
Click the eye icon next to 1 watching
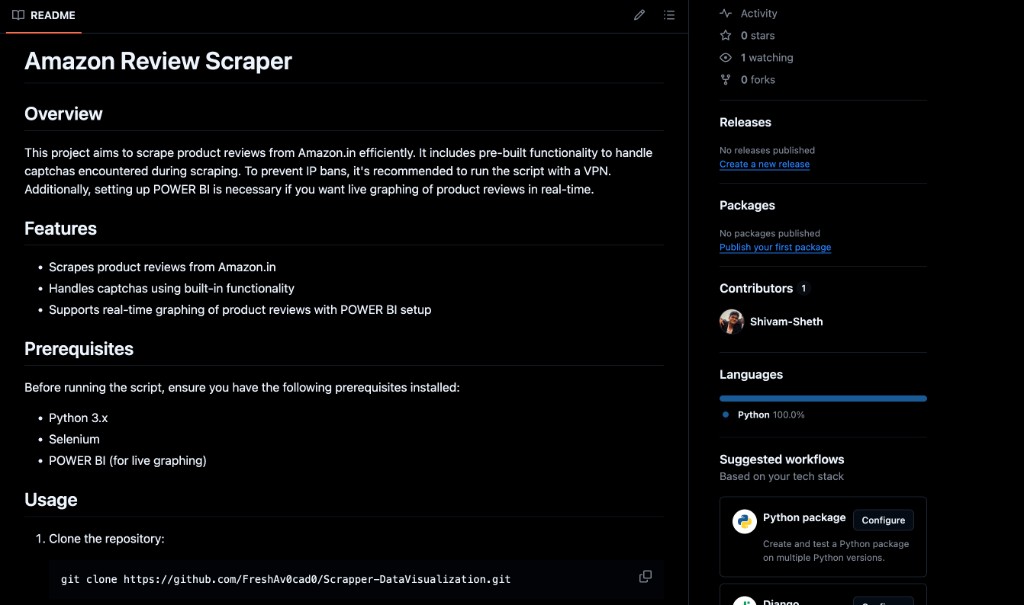click(x=726, y=57)
